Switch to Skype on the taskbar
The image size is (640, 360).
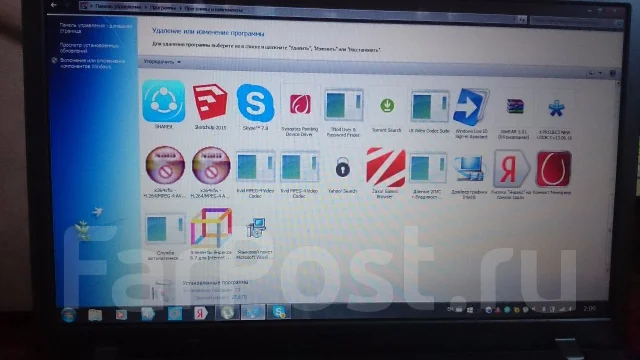coord(279,312)
